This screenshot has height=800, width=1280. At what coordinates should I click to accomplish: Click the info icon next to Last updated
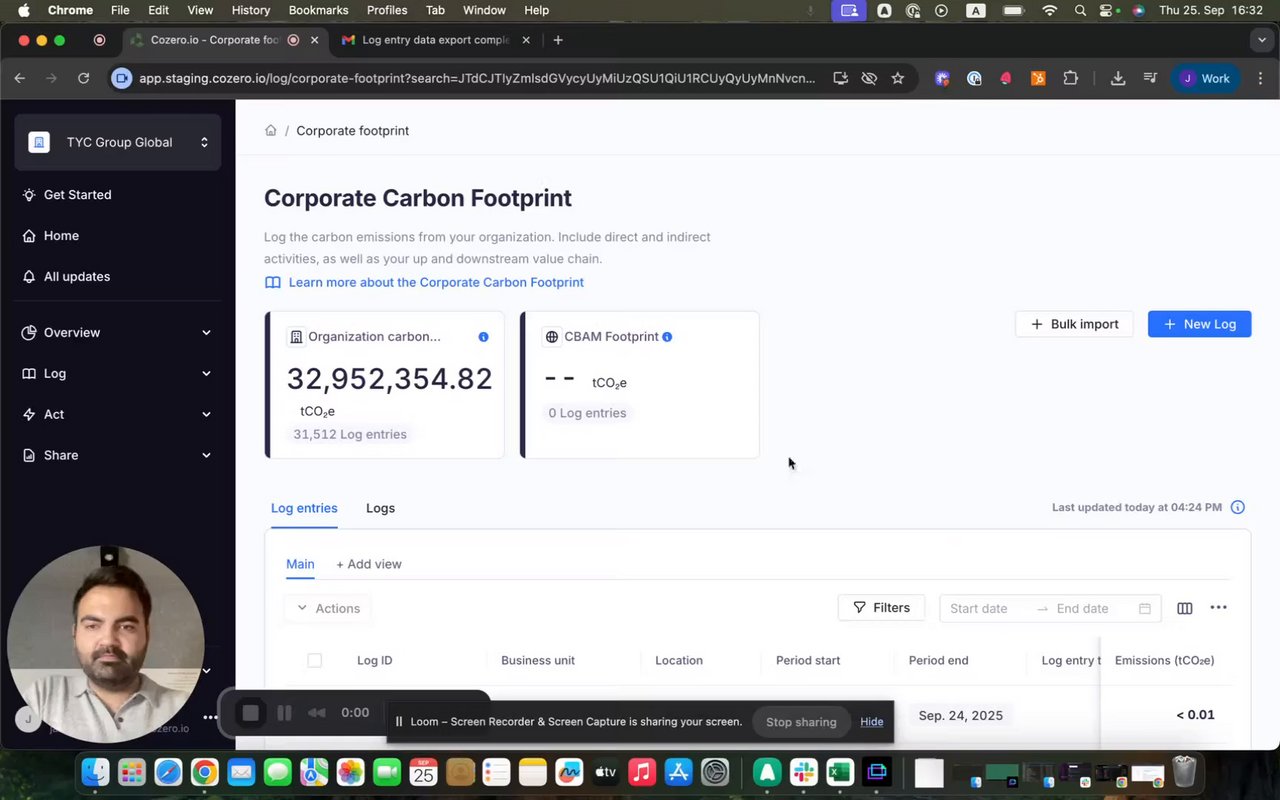(1237, 507)
